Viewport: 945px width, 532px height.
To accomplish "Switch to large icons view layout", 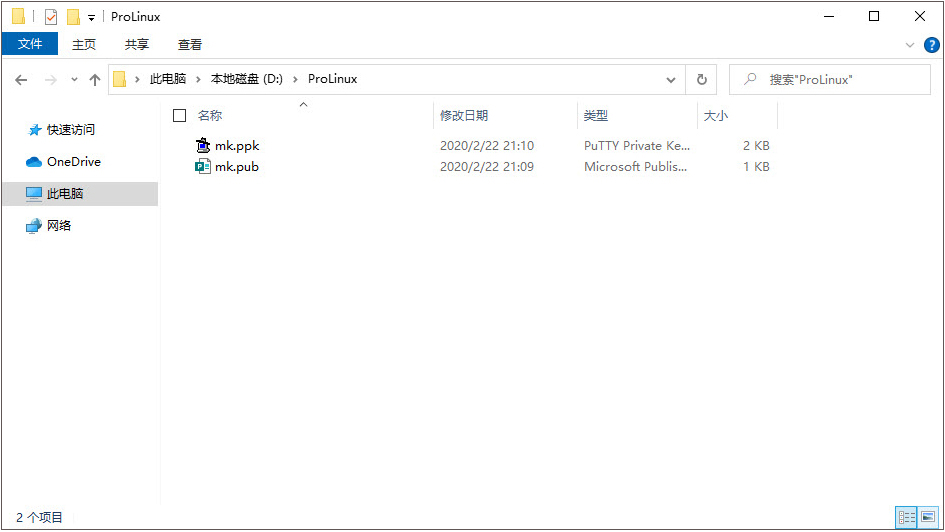I will [928, 517].
